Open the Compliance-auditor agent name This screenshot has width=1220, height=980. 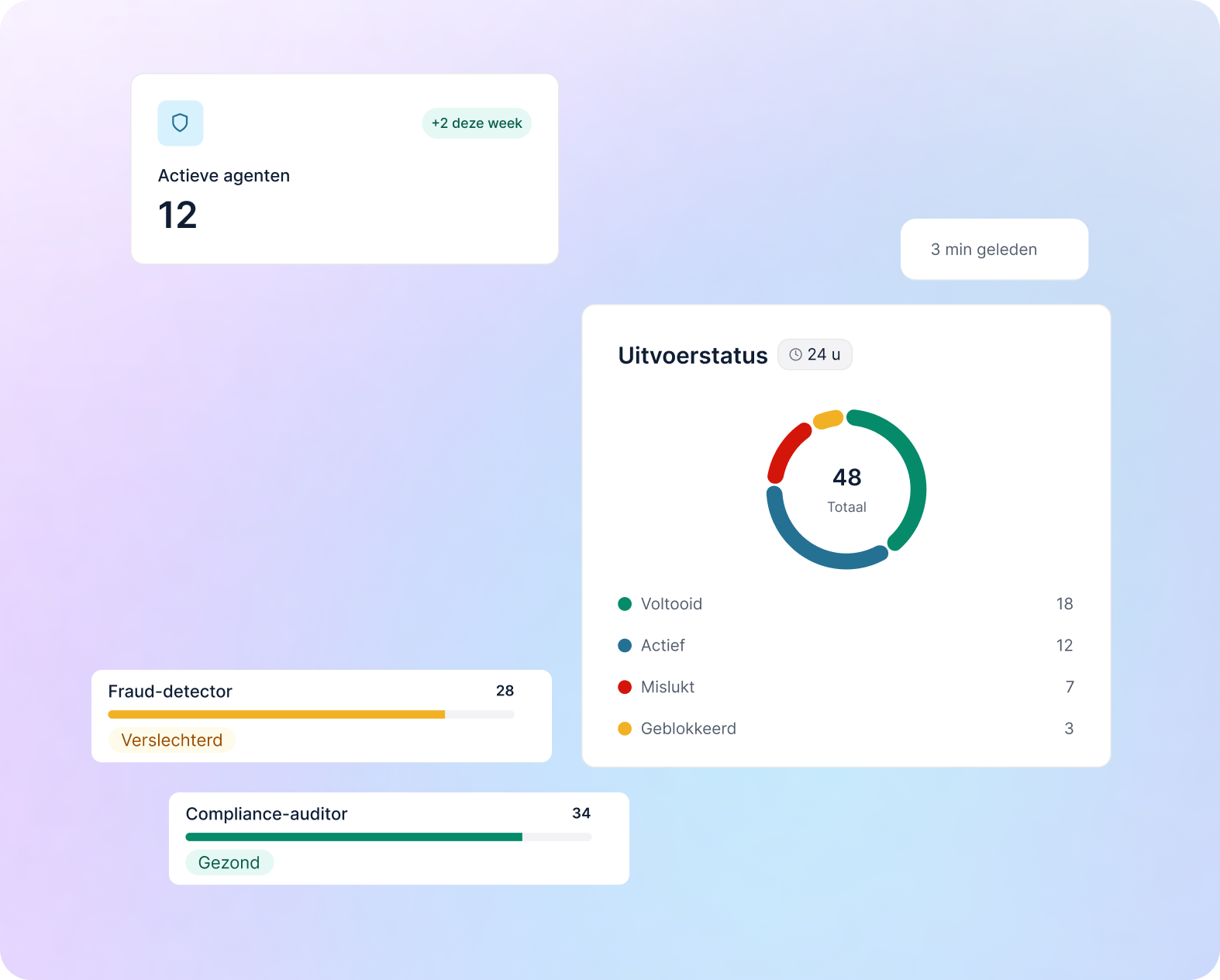267,814
